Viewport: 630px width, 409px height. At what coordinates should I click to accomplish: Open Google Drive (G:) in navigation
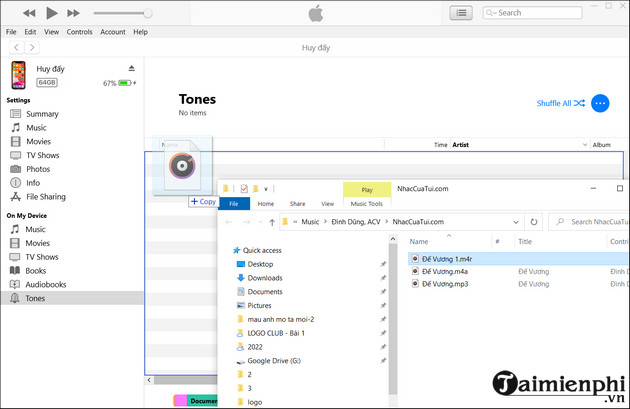[269, 361]
